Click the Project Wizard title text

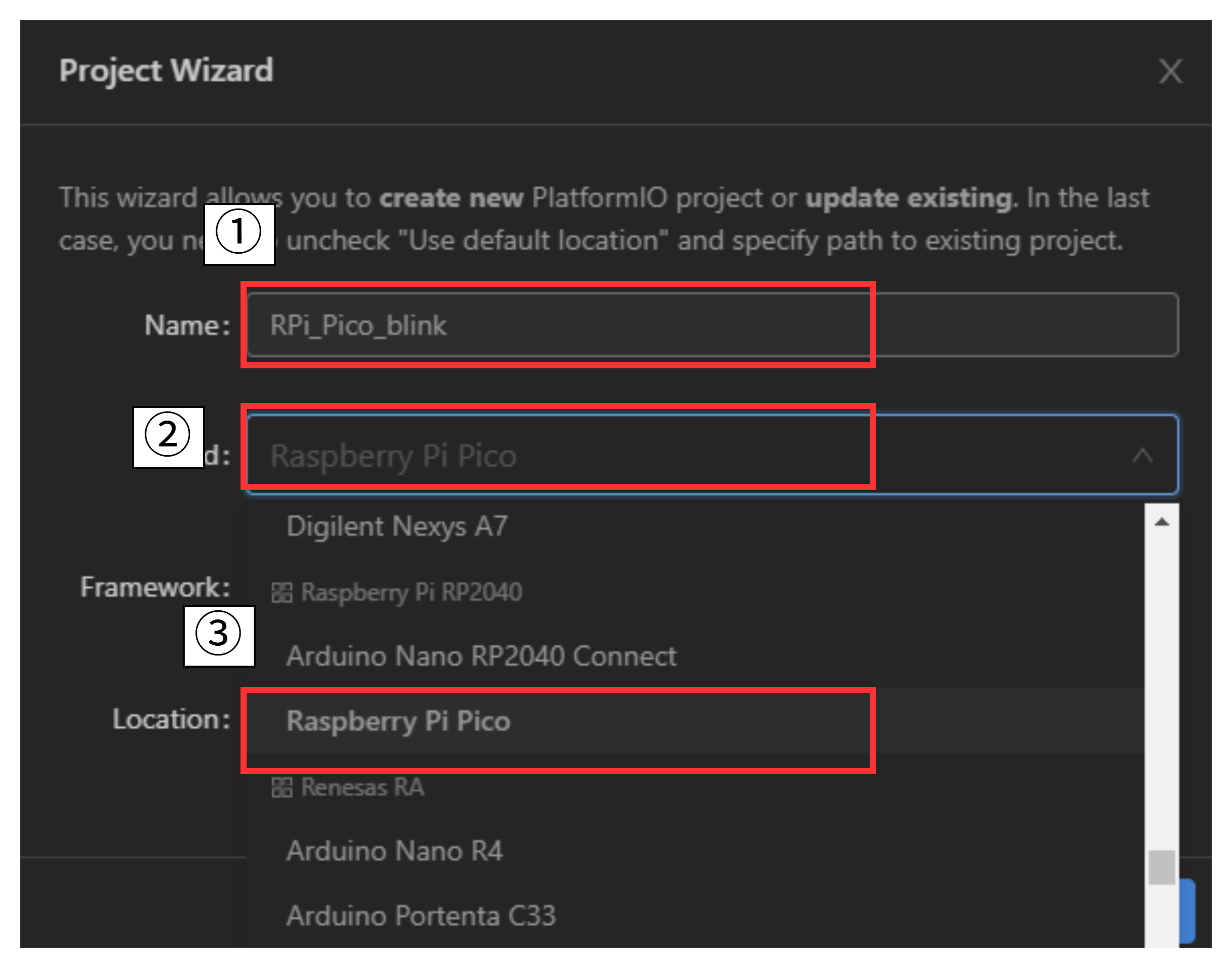click(166, 71)
